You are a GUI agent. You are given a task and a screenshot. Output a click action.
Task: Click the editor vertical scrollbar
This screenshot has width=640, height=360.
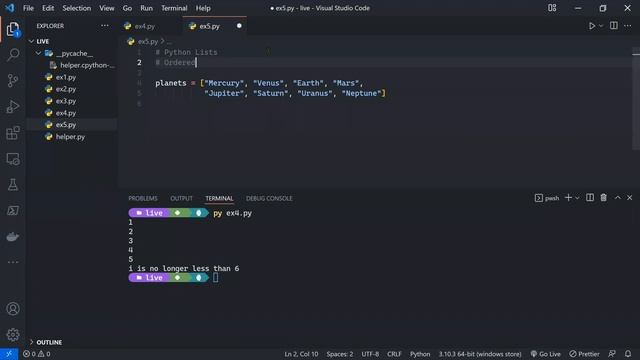636,98
